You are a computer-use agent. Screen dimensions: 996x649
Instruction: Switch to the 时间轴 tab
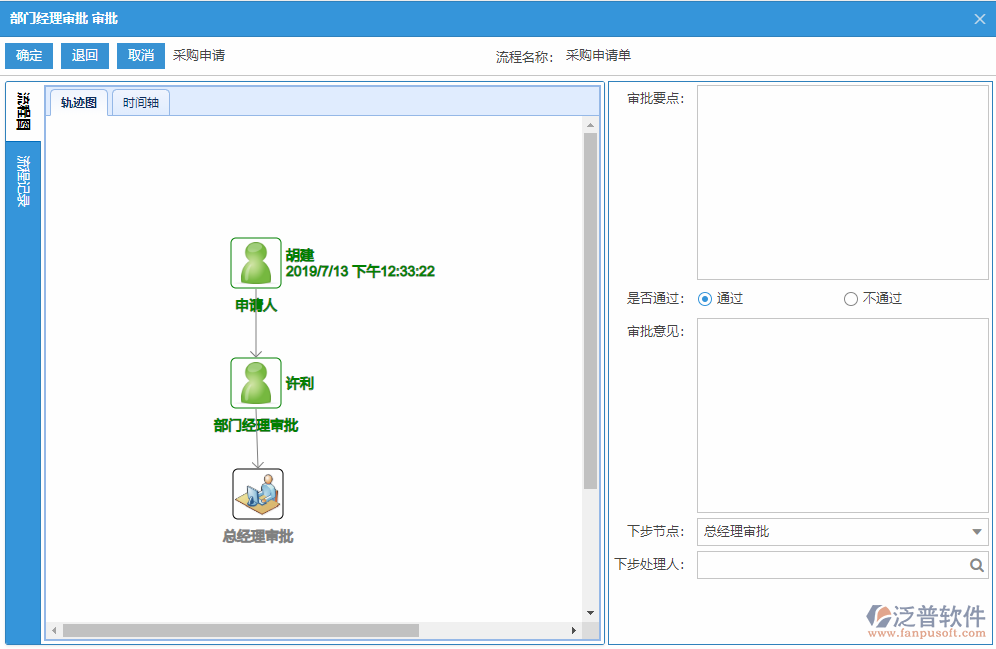[141, 103]
